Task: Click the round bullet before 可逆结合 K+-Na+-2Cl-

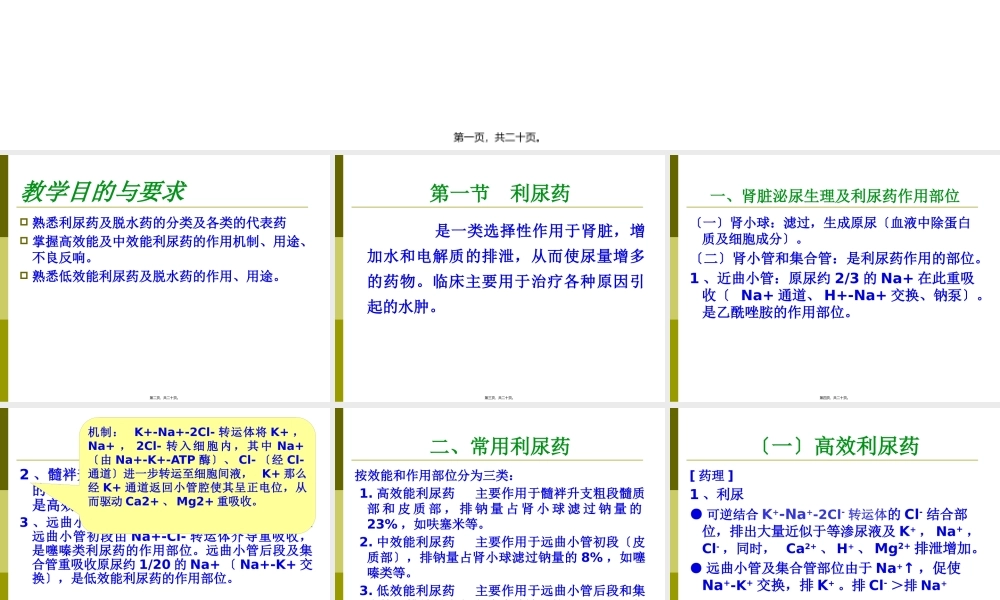Action: point(696,514)
